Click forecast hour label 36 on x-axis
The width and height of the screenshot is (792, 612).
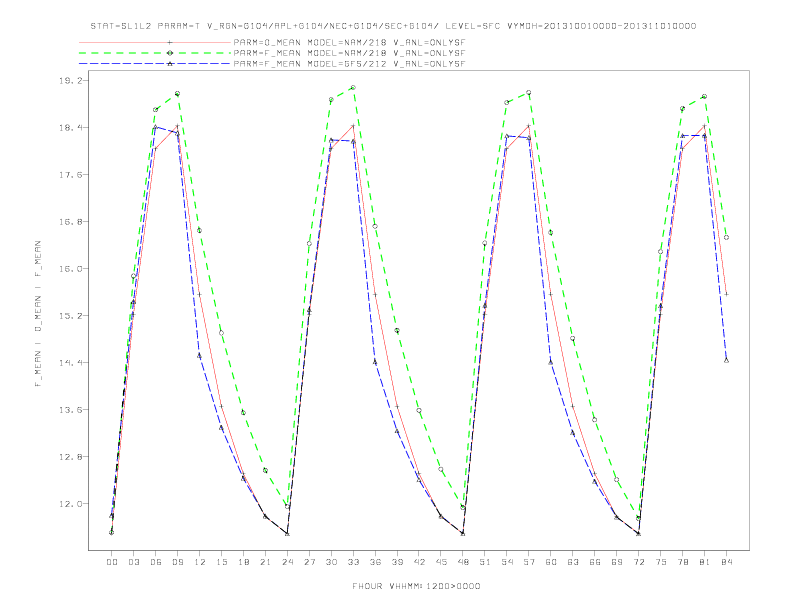pyautogui.click(x=375, y=562)
